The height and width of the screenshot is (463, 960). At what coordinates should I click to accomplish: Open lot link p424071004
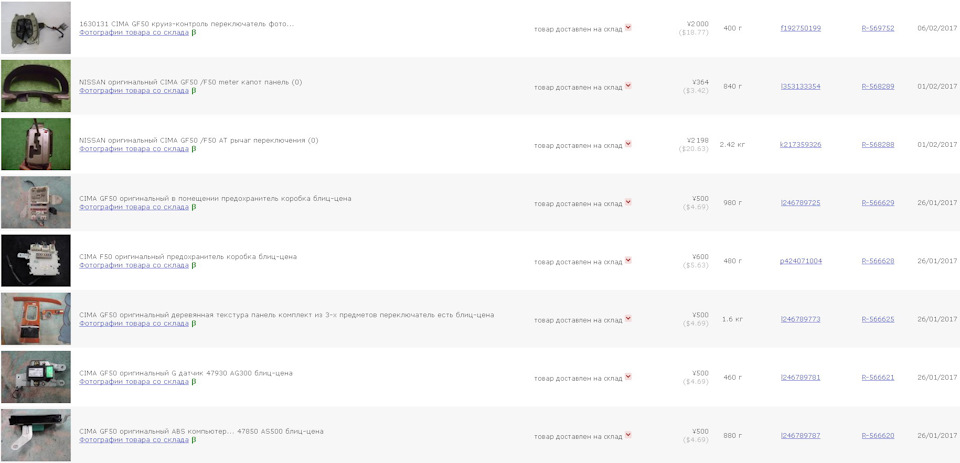click(x=800, y=261)
